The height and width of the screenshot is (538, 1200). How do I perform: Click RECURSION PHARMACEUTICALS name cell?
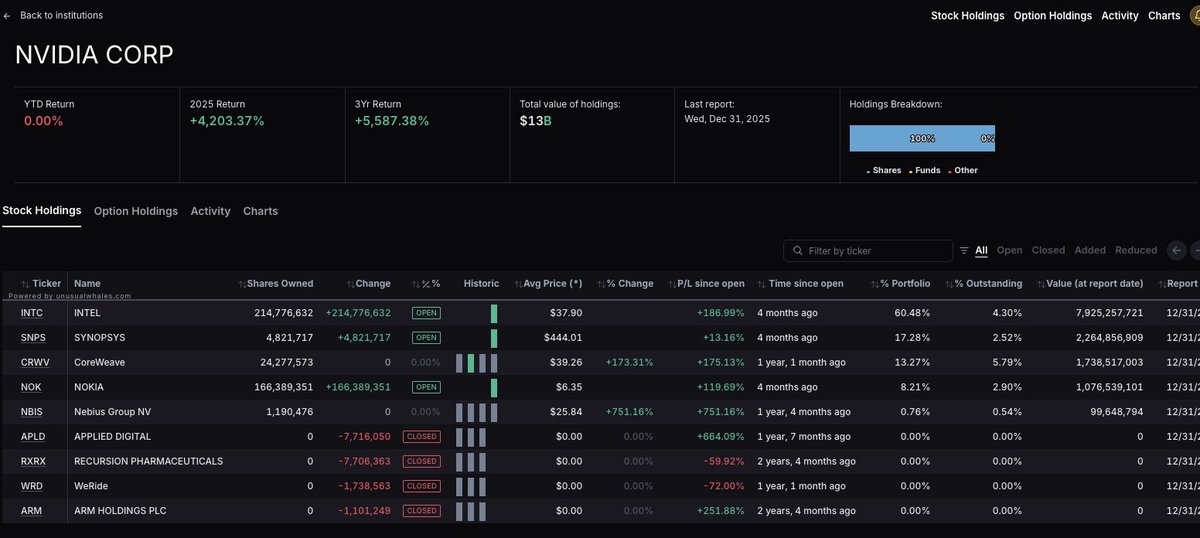tap(148, 461)
